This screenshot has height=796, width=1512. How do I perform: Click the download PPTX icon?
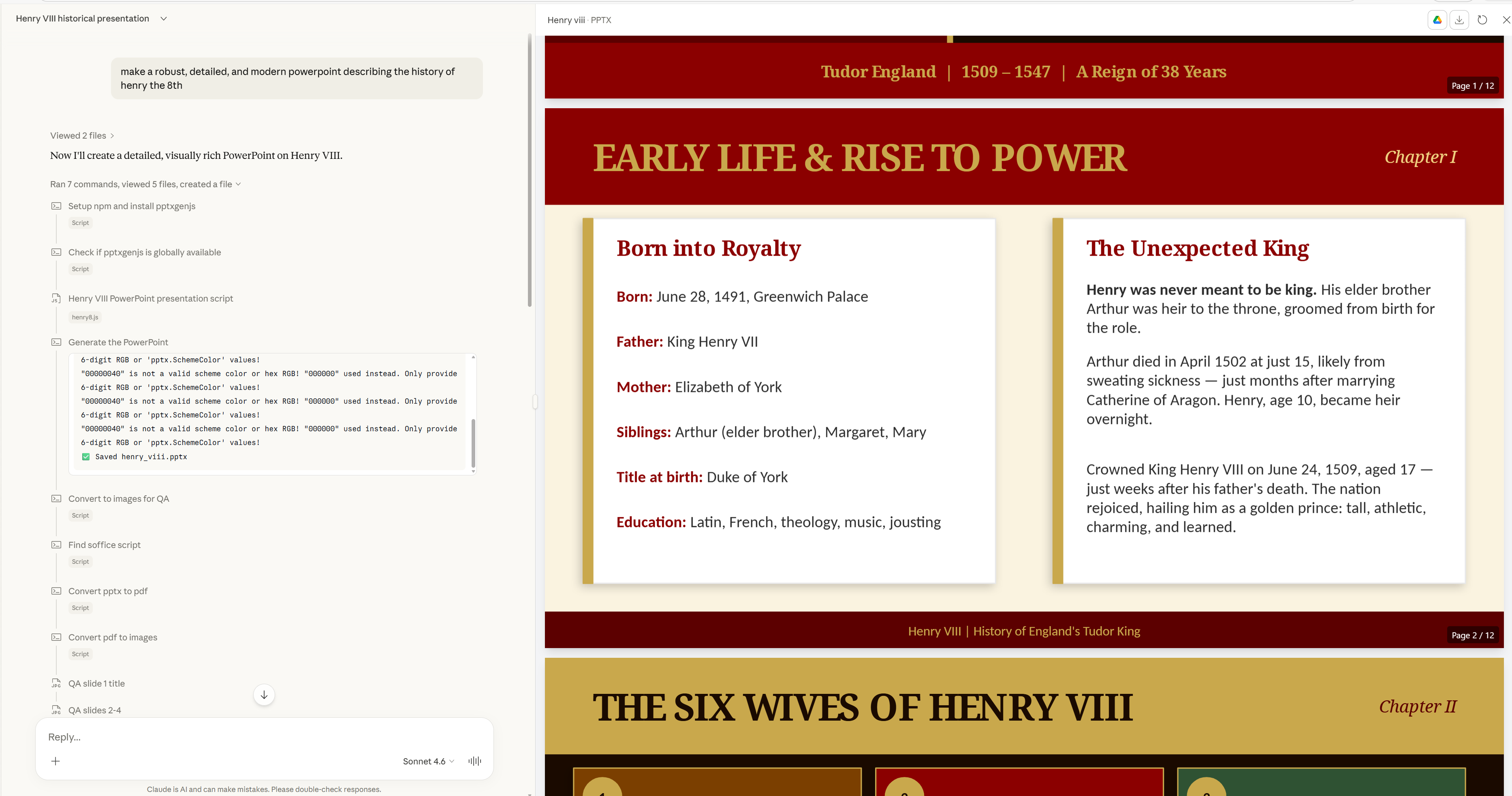tap(1459, 20)
